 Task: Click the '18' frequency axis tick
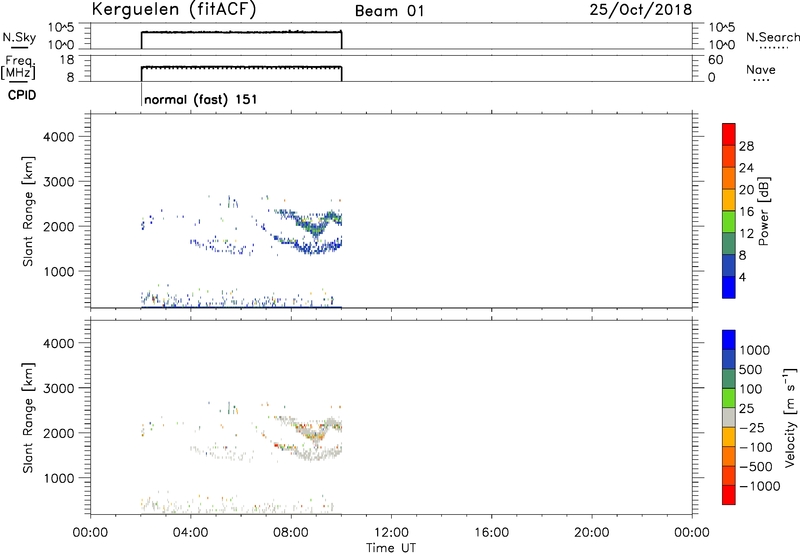[x=68, y=60]
